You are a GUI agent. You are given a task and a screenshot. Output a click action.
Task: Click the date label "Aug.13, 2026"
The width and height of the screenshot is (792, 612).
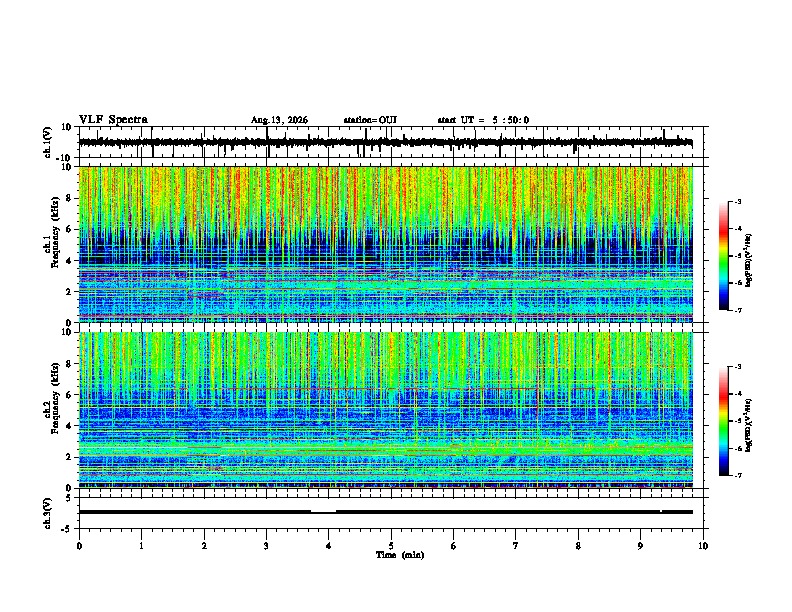[x=279, y=120]
